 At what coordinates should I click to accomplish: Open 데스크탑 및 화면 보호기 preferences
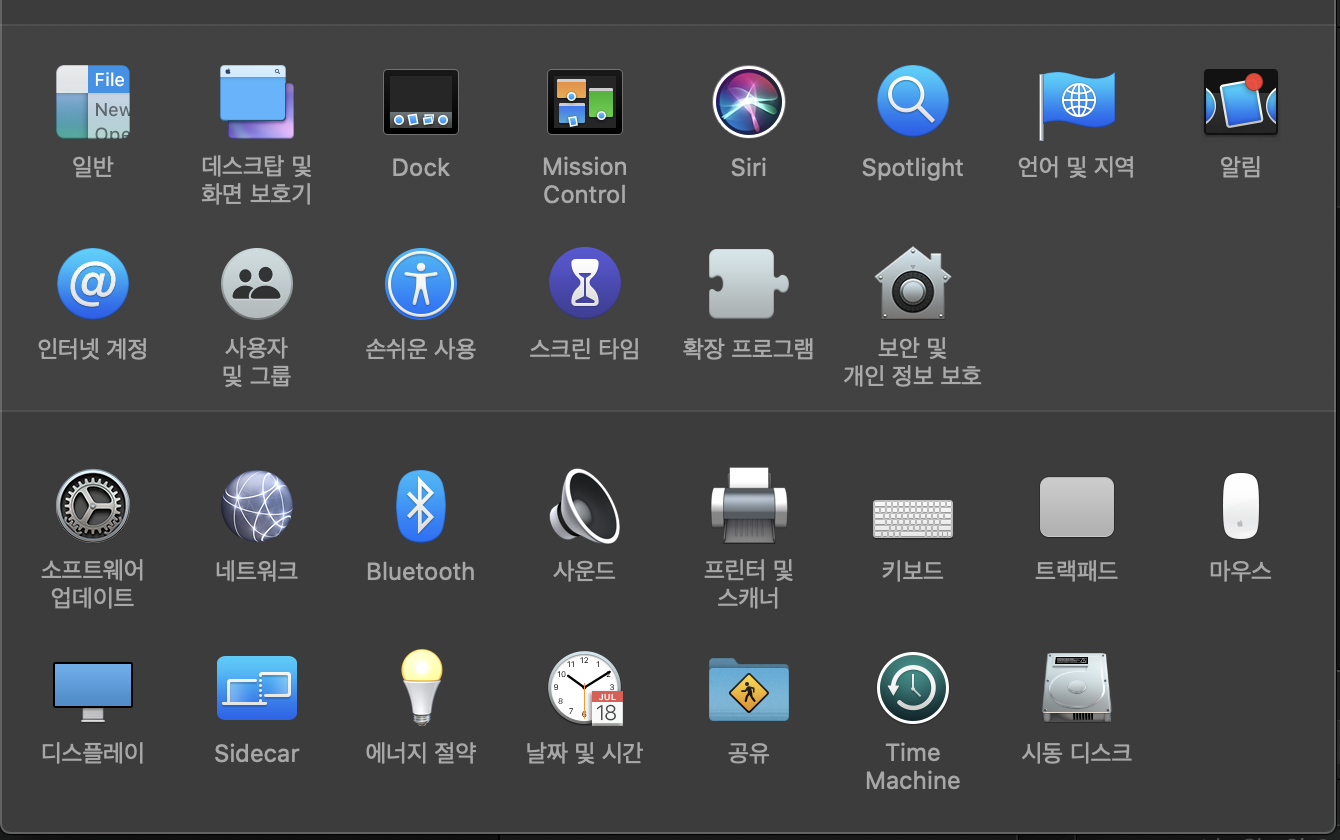click(x=257, y=102)
